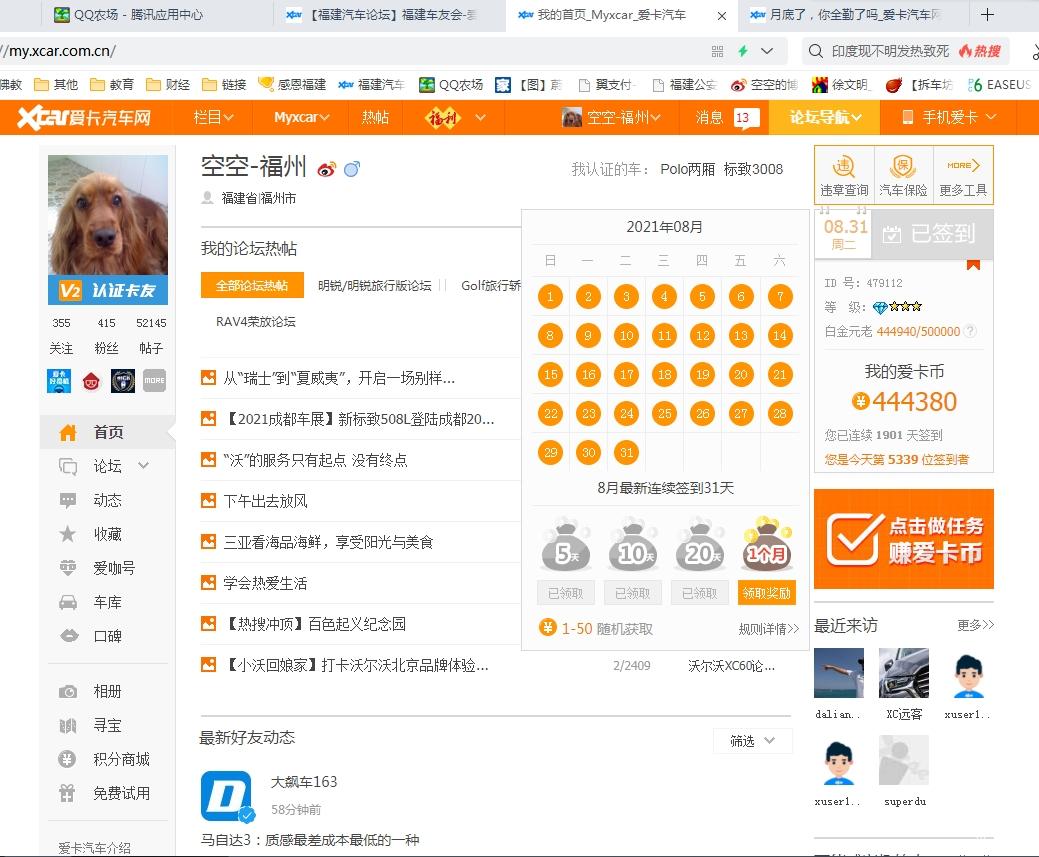Open the 违章查询 violation lookup tool
This screenshot has height=857, width=1039.
point(844,176)
